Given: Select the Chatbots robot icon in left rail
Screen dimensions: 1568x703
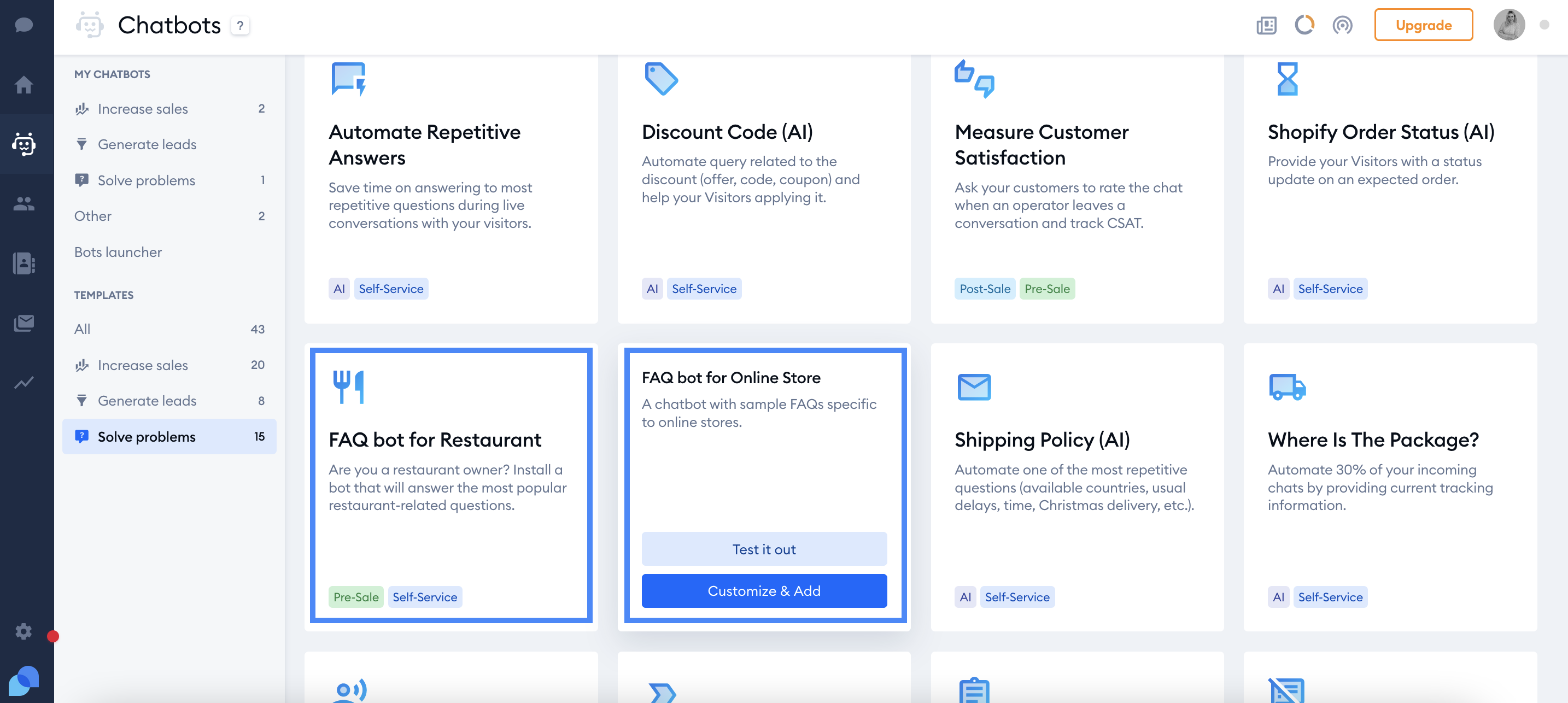Looking at the screenshot, I should [x=24, y=144].
